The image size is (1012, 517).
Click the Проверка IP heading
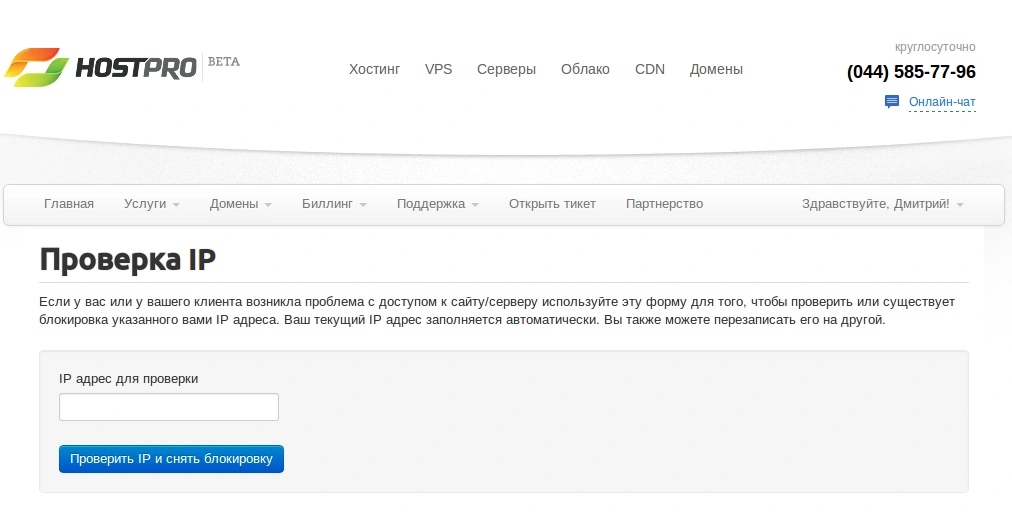(x=127, y=260)
